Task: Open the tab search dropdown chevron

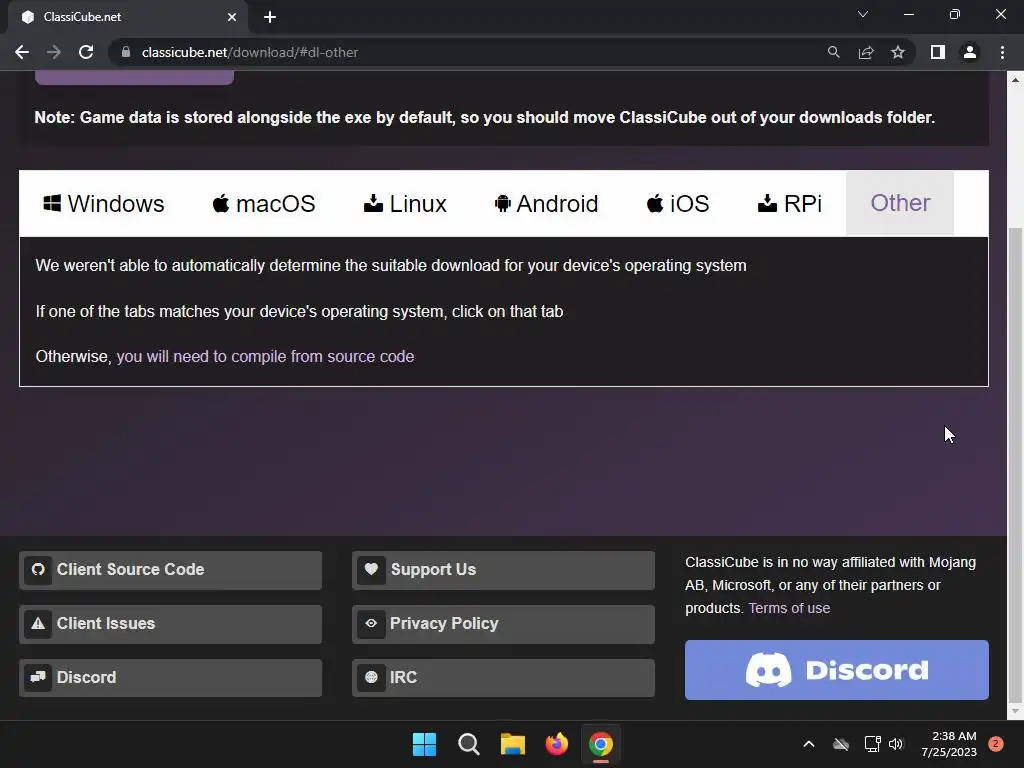Action: (x=863, y=14)
